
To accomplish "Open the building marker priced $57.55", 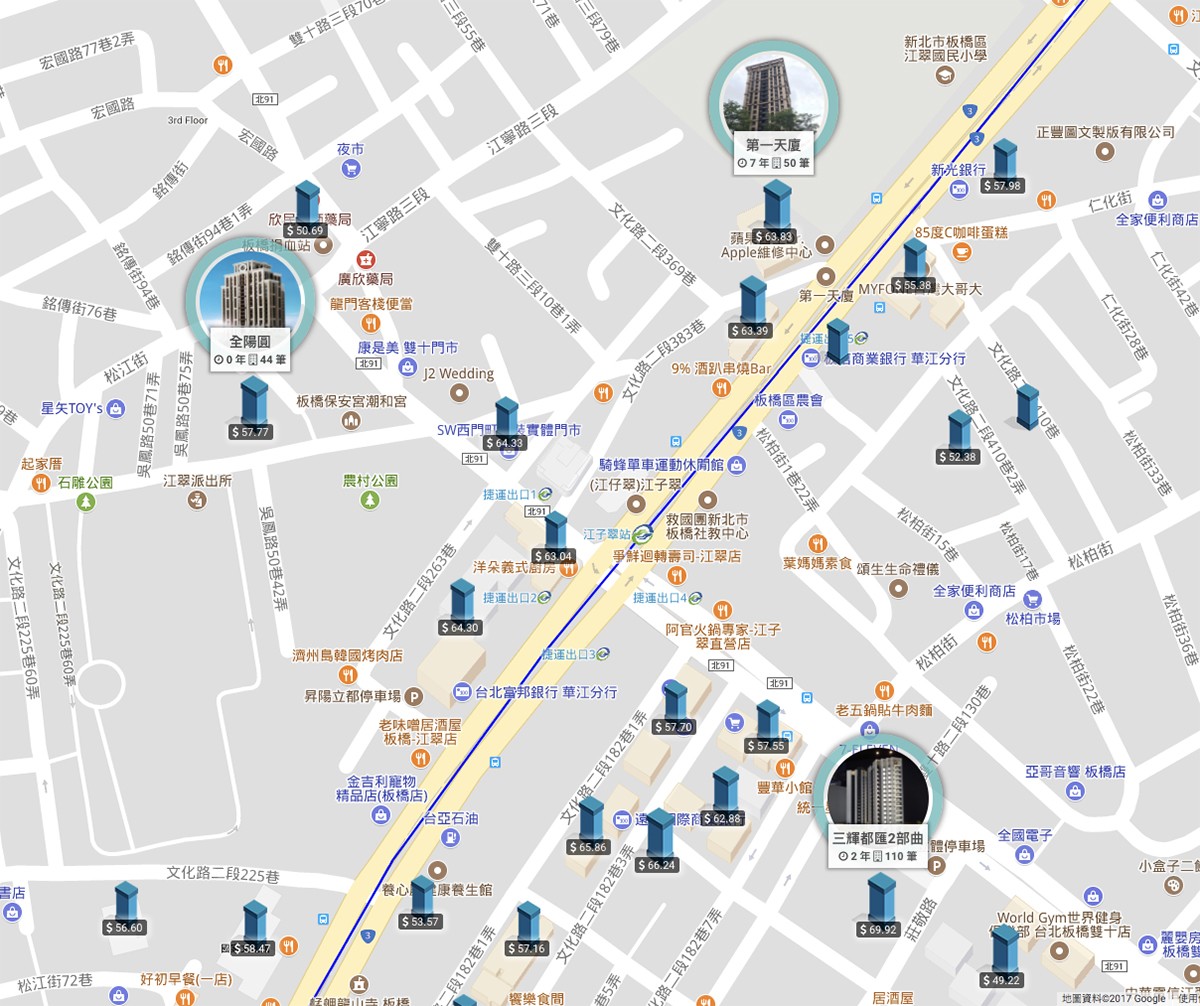I will pyautogui.click(x=766, y=727).
